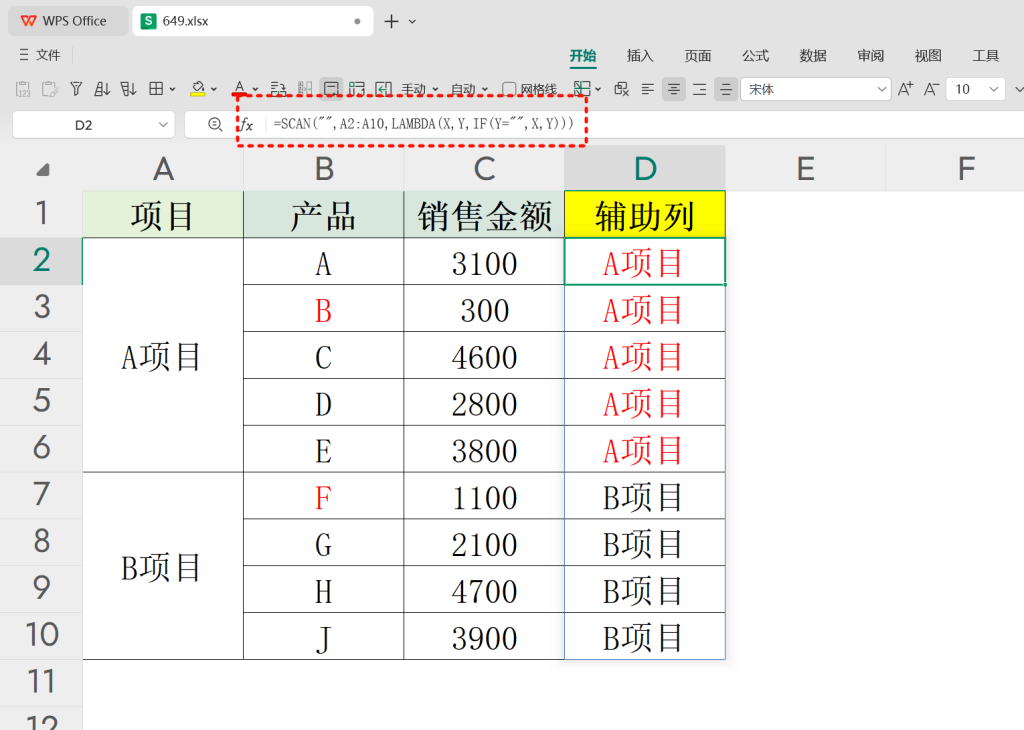Image resolution: width=1024 pixels, height=730 pixels.
Task: Apply cell borders with the grid icon
Action: (x=156, y=89)
